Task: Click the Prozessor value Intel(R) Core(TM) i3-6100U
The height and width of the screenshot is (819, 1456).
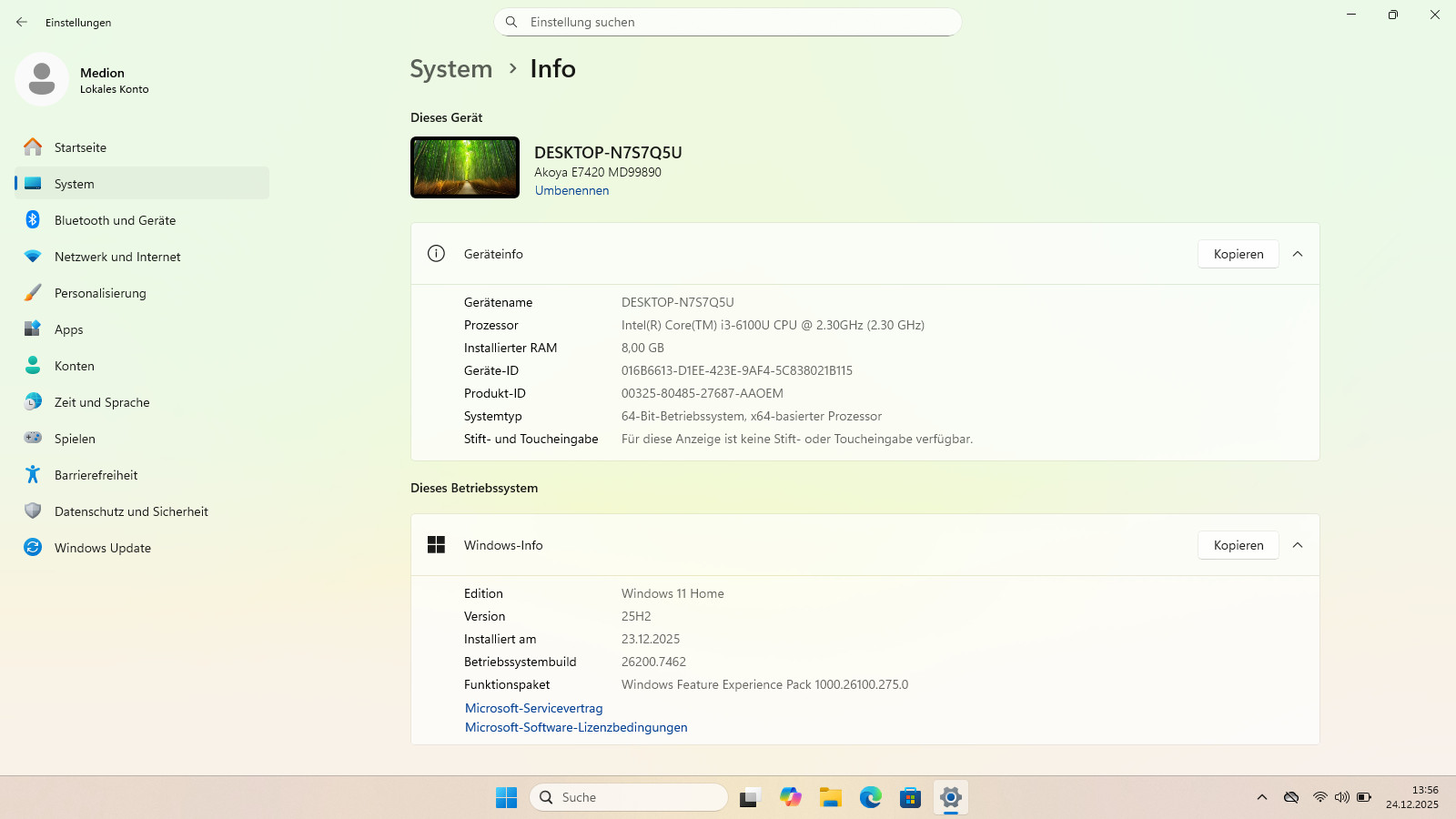Action: coord(773,325)
